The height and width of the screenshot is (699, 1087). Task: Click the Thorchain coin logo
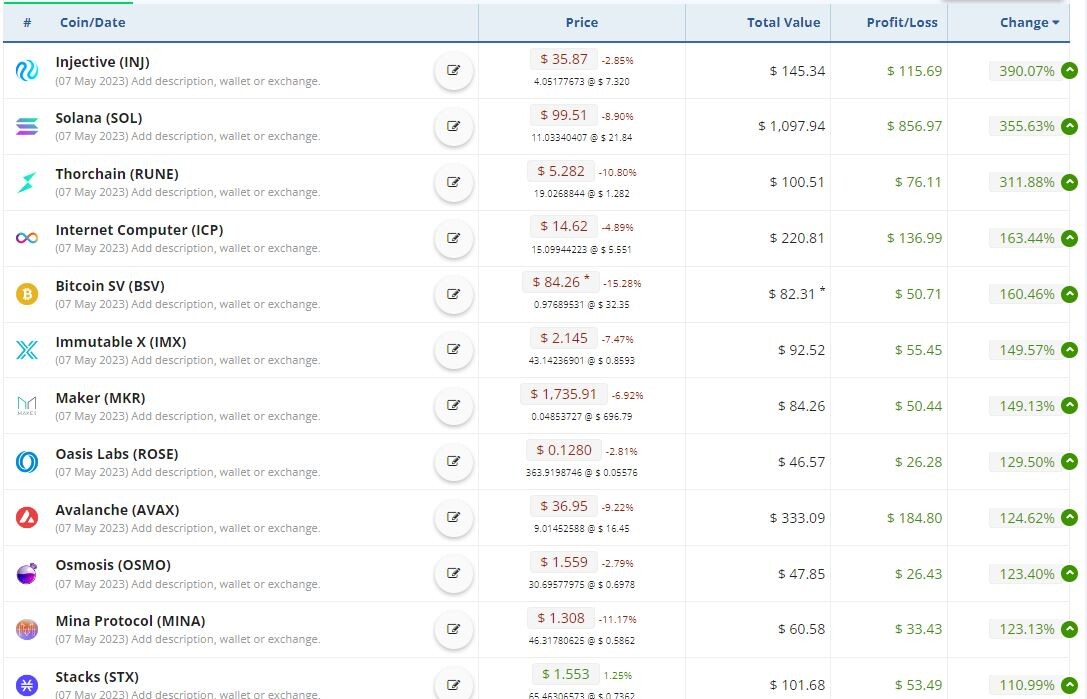[x=27, y=182]
